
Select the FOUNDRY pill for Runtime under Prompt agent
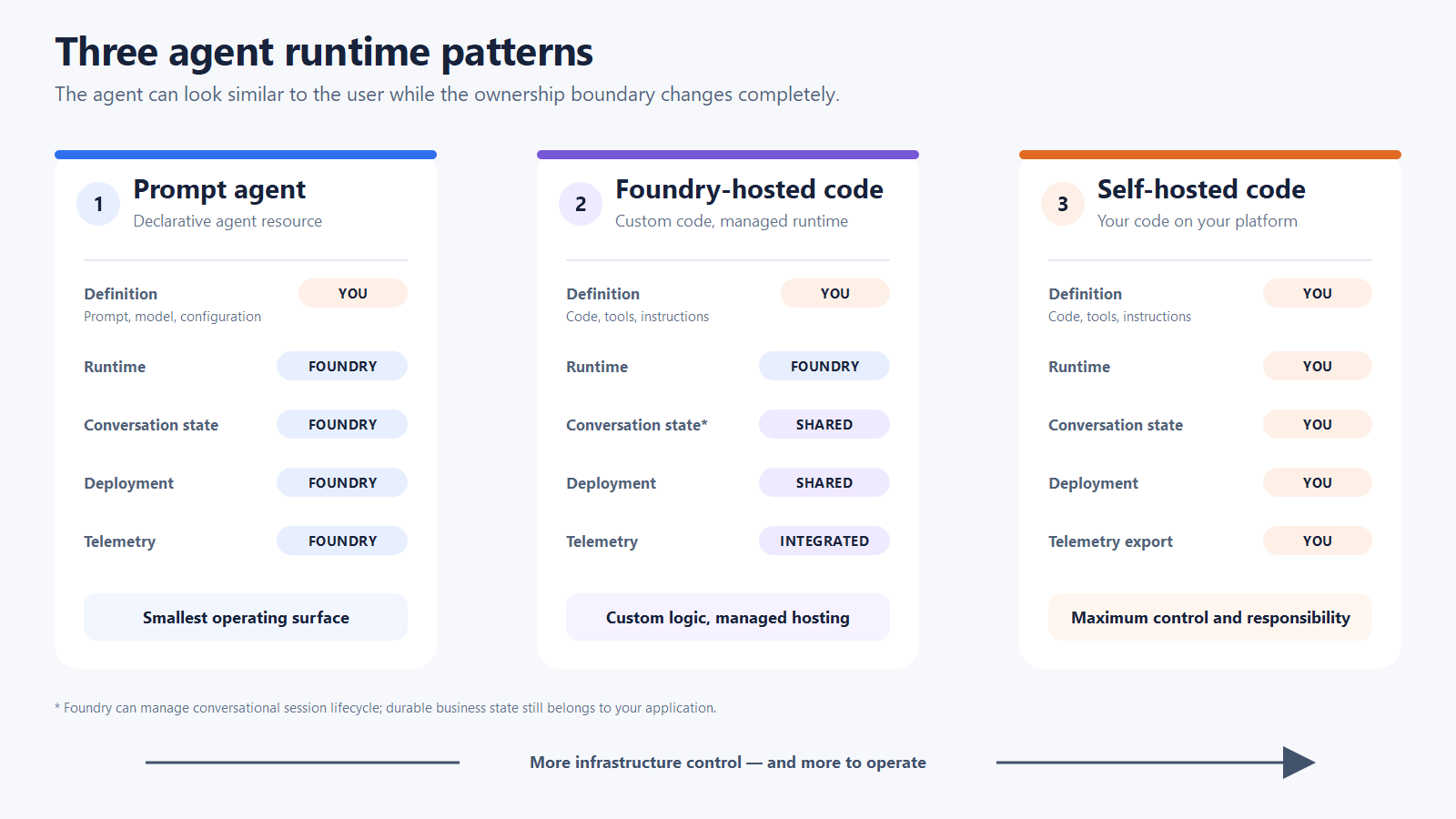pos(342,366)
